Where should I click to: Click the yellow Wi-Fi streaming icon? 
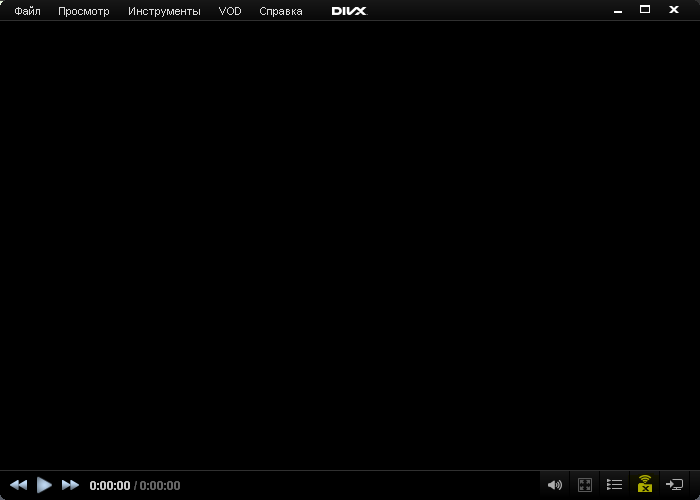(x=644, y=484)
